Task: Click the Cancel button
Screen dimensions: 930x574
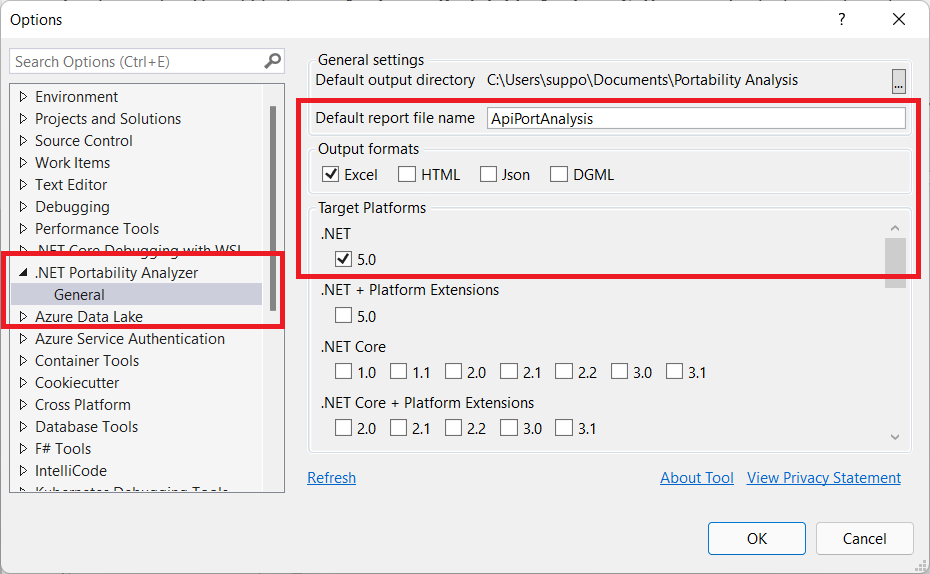Action: (x=865, y=538)
